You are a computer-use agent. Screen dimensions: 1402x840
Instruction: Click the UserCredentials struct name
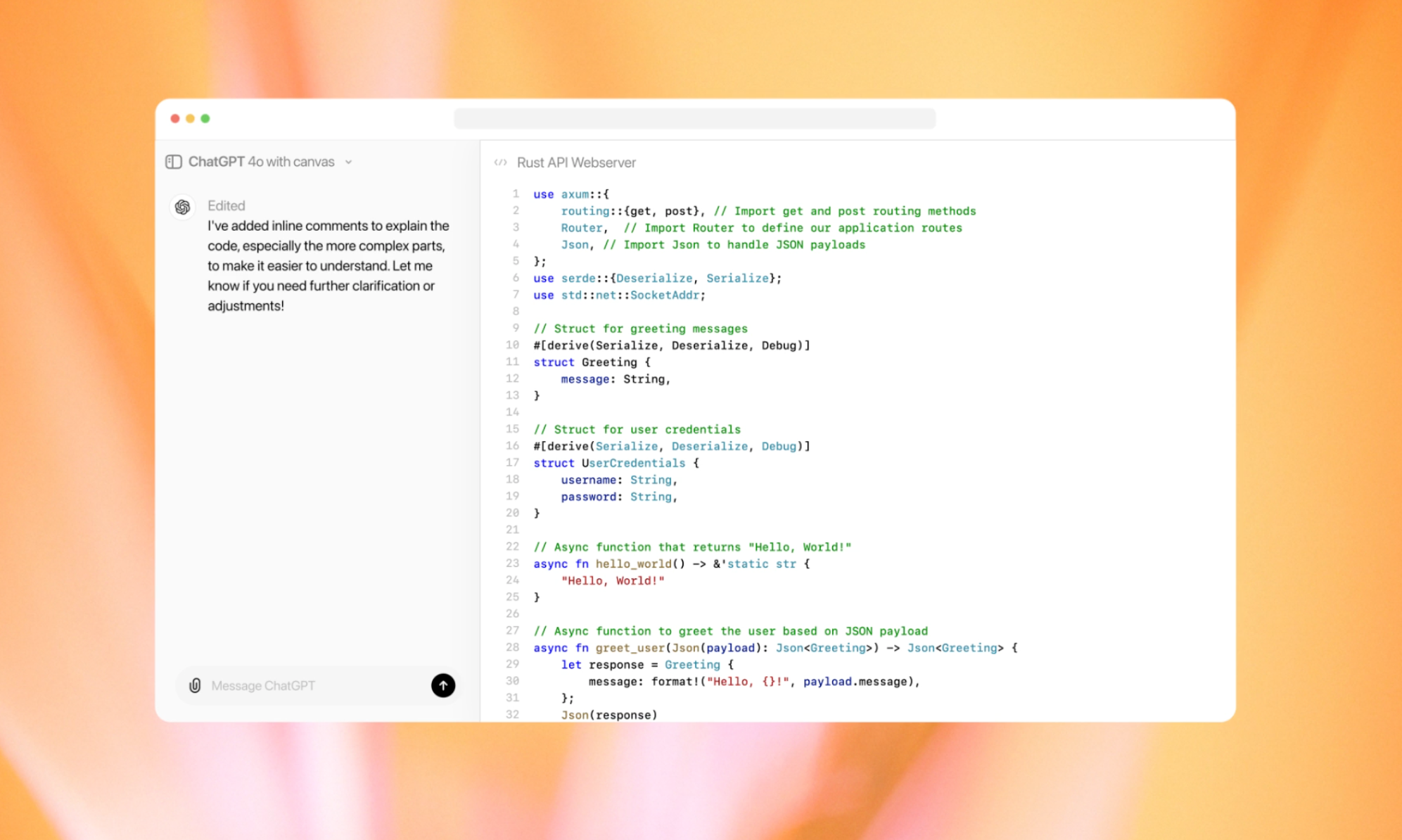click(x=633, y=463)
